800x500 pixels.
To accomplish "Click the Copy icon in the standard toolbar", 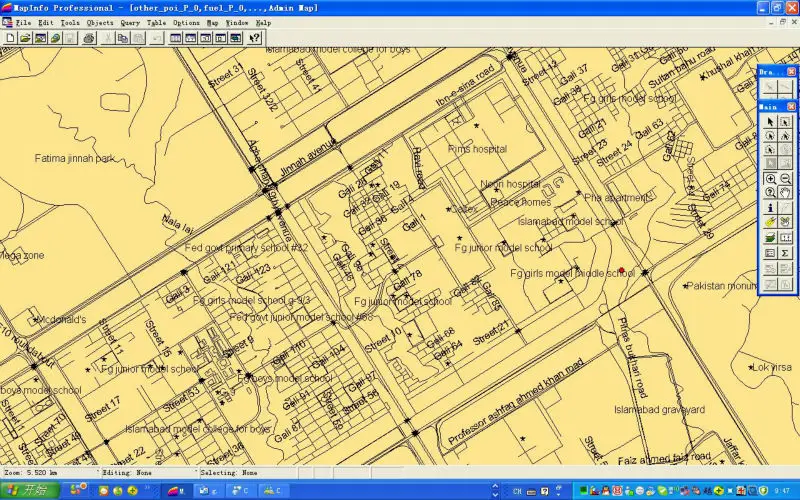I will pyautogui.click(x=122, y=38).
